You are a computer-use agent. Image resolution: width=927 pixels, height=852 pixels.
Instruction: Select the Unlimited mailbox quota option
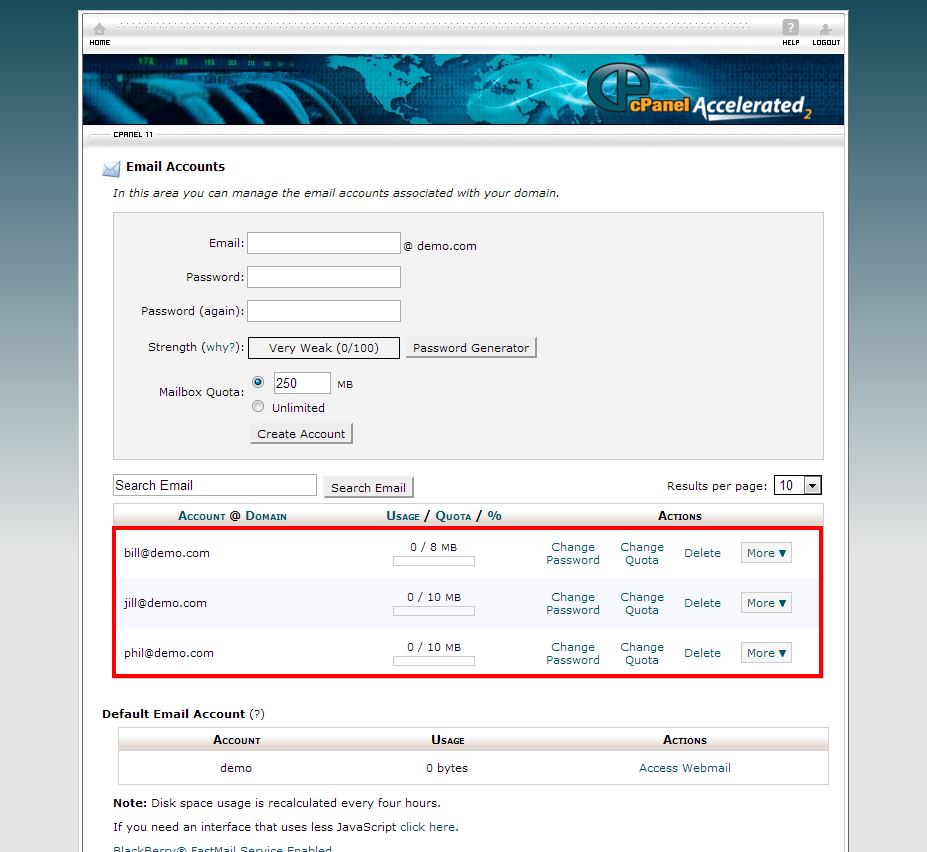[x=258, y=406]
